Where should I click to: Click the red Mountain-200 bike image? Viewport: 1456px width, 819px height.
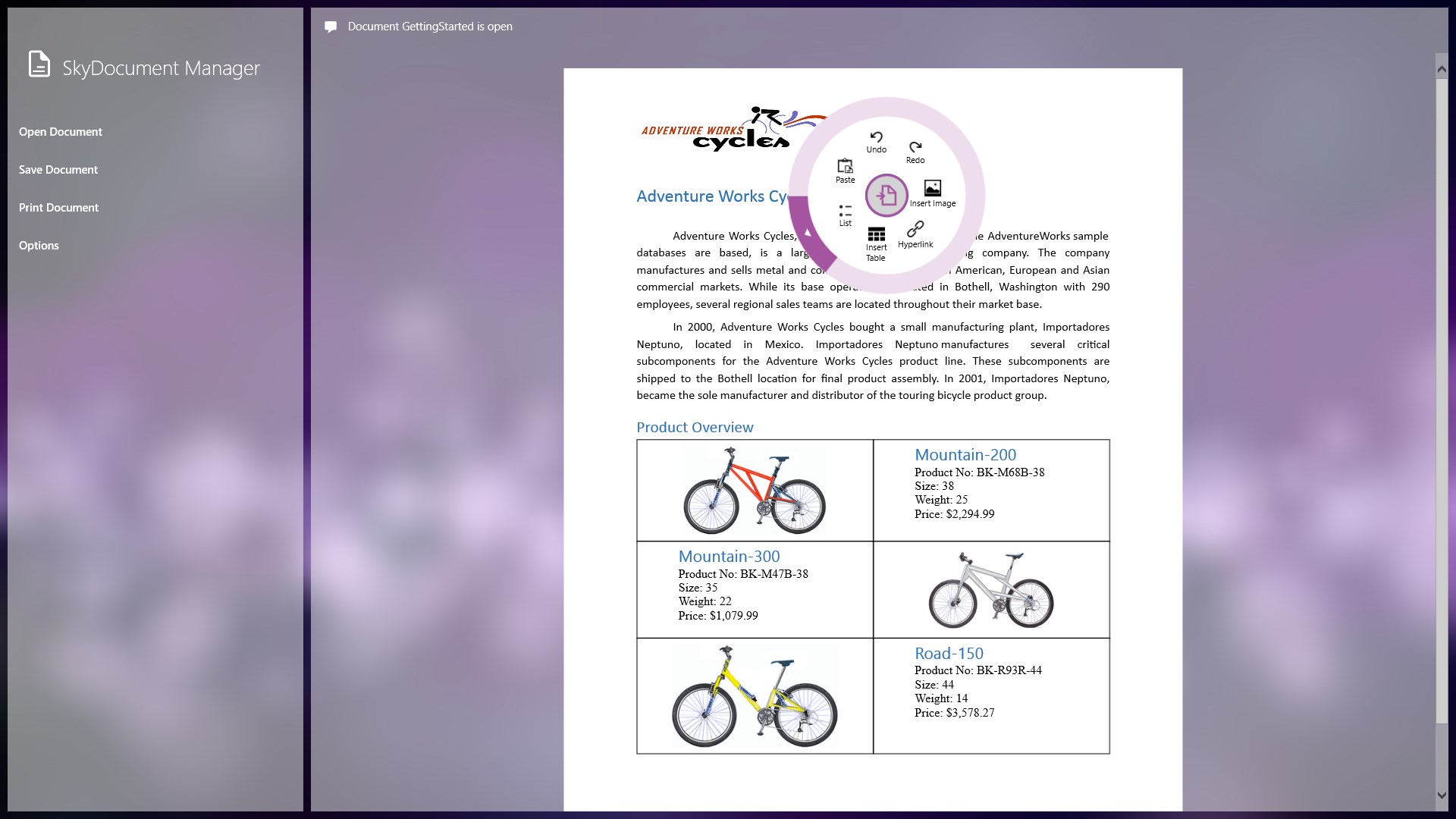coord(755,491)
